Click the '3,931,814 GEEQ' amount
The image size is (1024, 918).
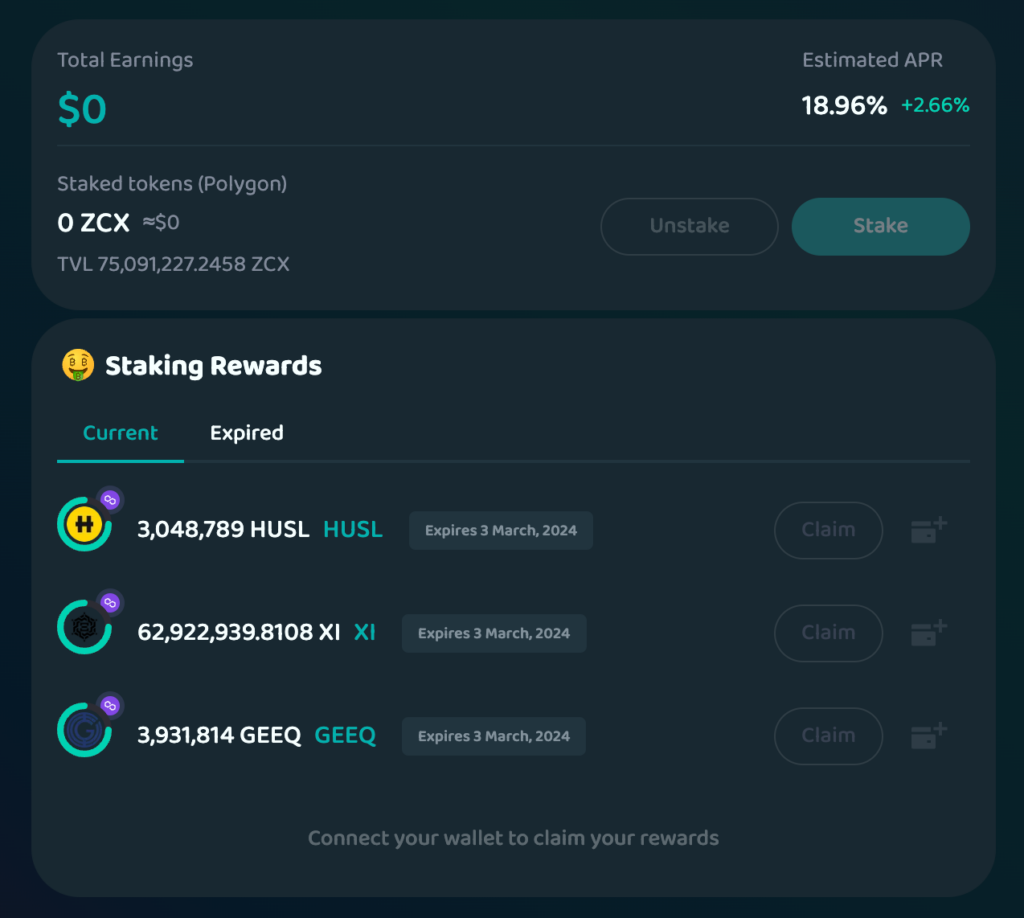pyautogui.click(x=219, y=735)
